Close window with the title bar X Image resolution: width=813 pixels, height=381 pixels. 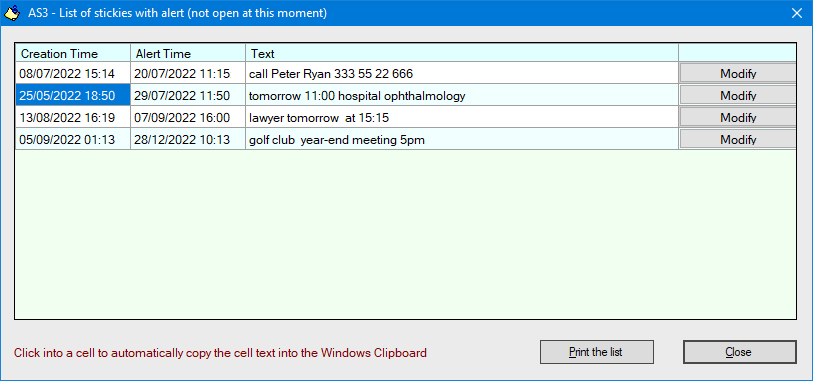pos(796,13)
